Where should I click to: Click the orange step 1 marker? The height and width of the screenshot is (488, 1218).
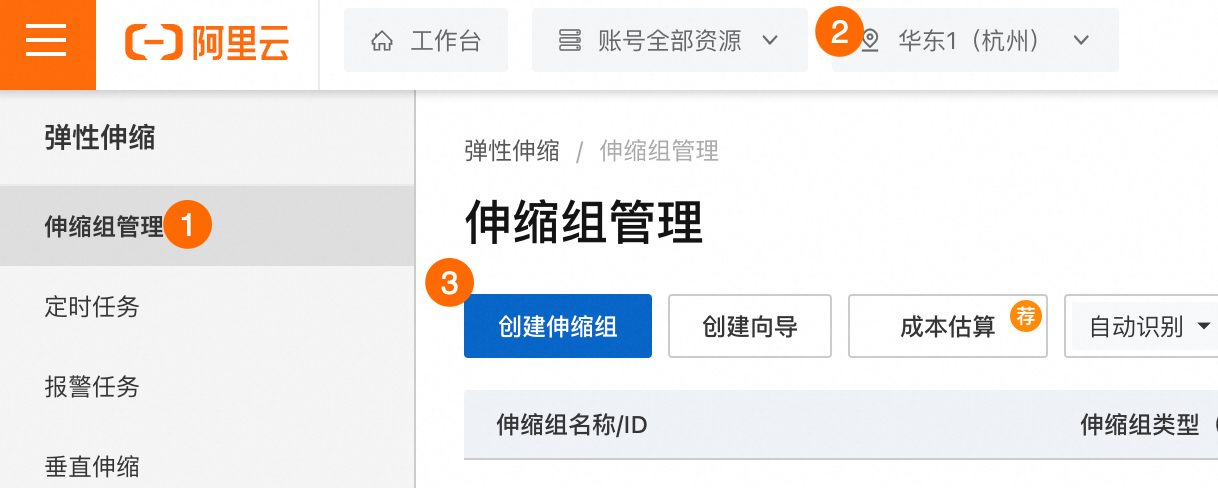point(189,225)
